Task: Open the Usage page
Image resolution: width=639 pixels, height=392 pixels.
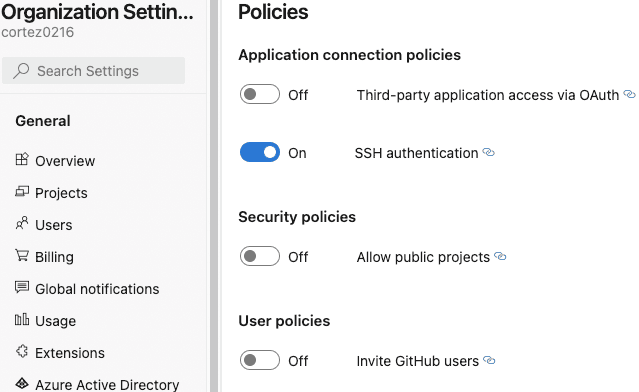Action: [x=55, y=321]
